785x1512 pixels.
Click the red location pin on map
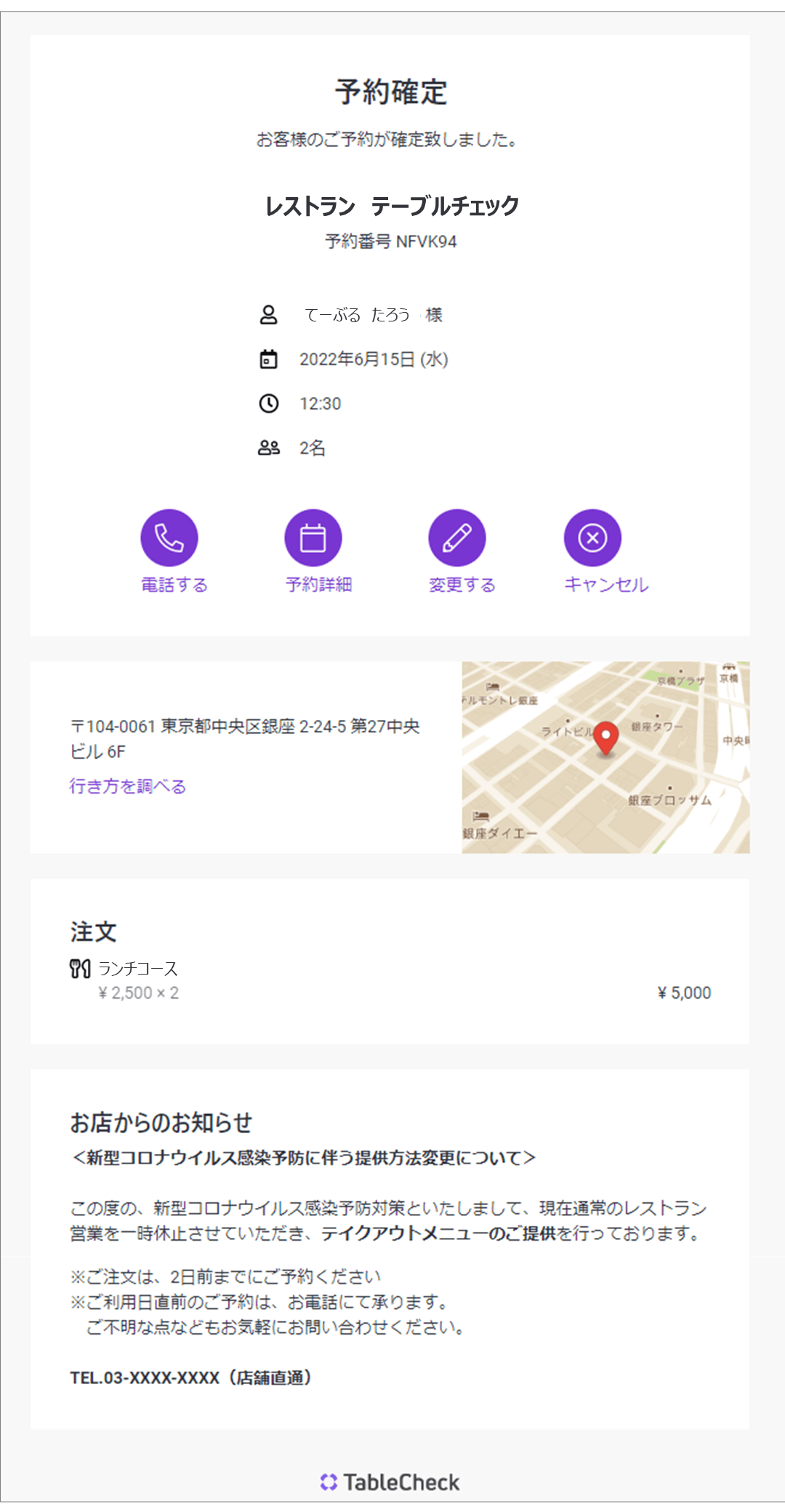pos(605,737)
